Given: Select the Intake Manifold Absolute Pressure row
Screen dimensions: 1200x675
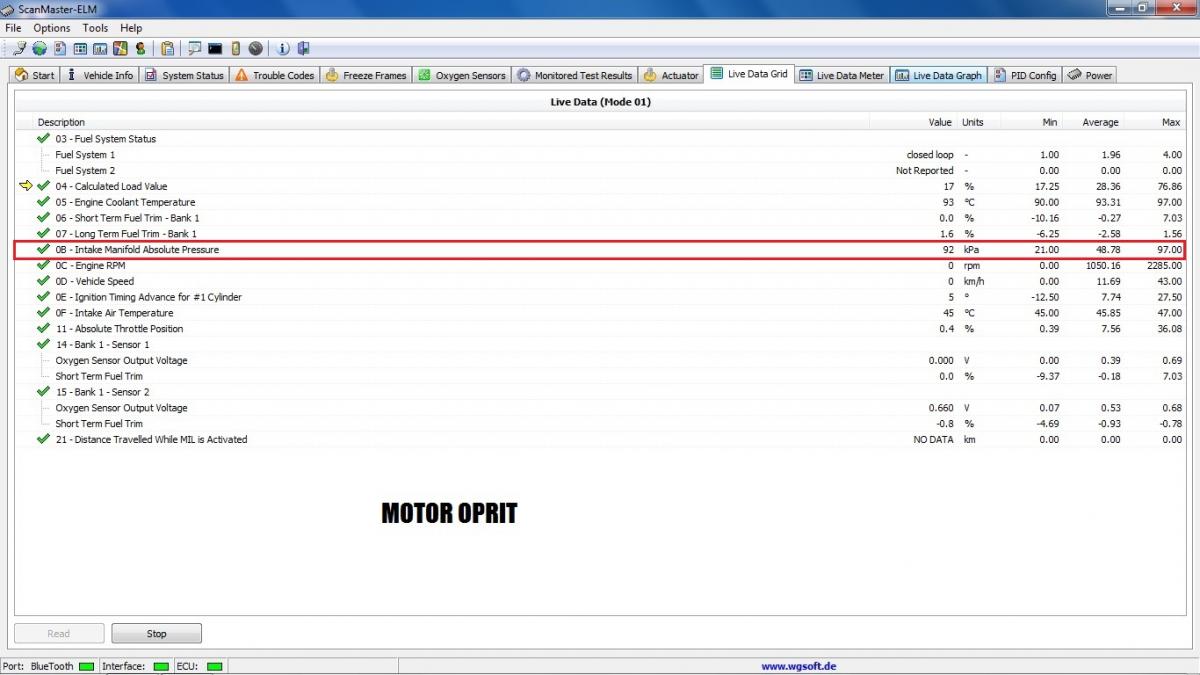Looking at the screenshot, I should [137, 249].
